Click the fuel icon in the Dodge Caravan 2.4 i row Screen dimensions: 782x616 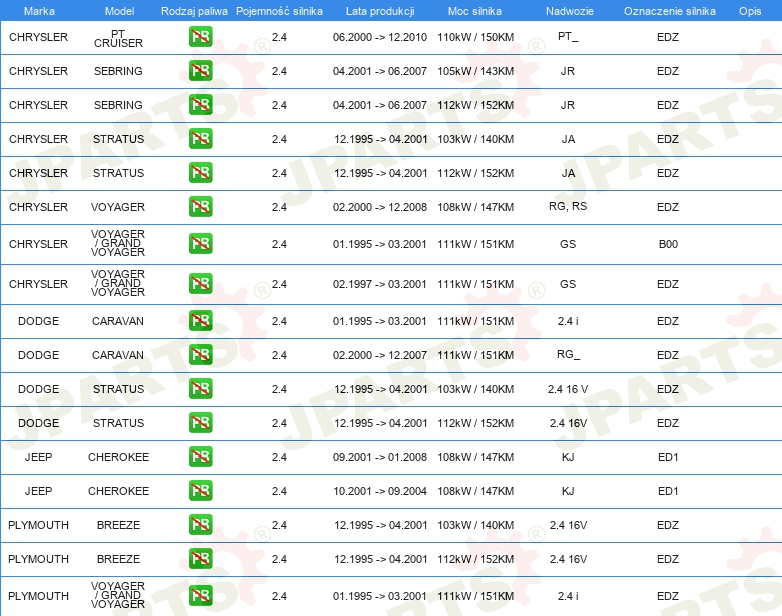click(200, 321)
